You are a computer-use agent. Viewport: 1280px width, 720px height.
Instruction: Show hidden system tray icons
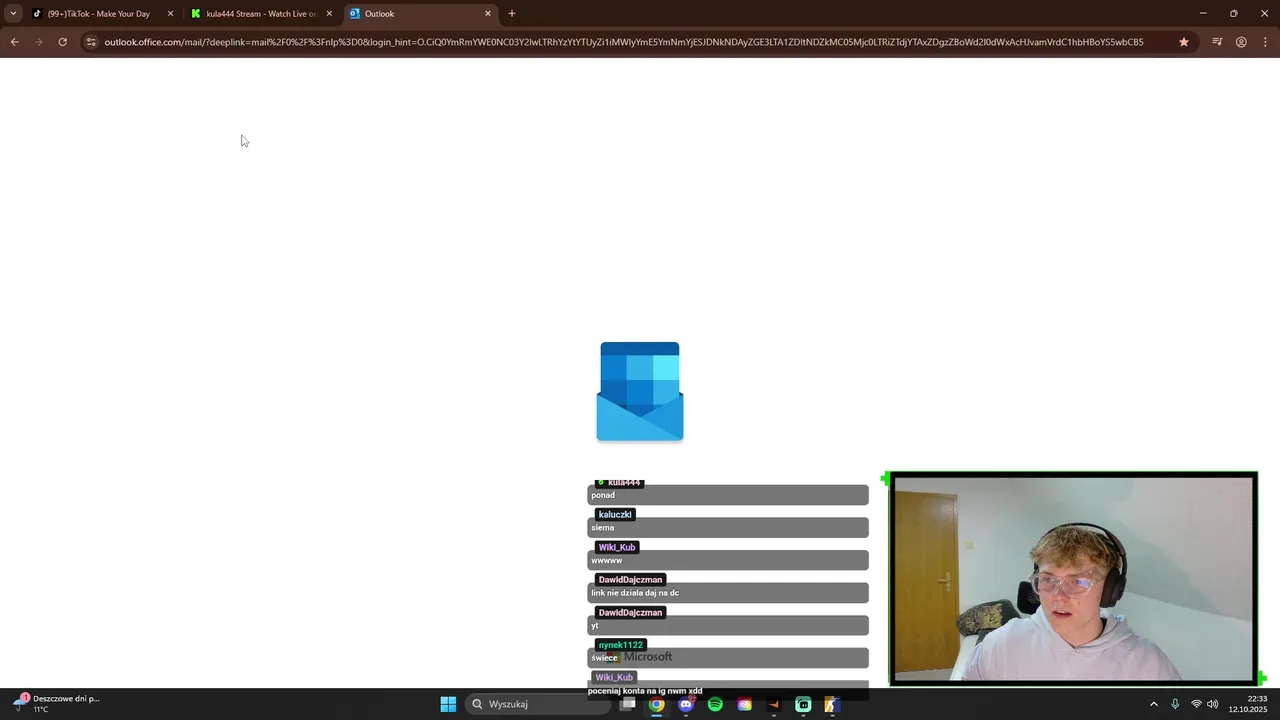[x=1153, y=704]
